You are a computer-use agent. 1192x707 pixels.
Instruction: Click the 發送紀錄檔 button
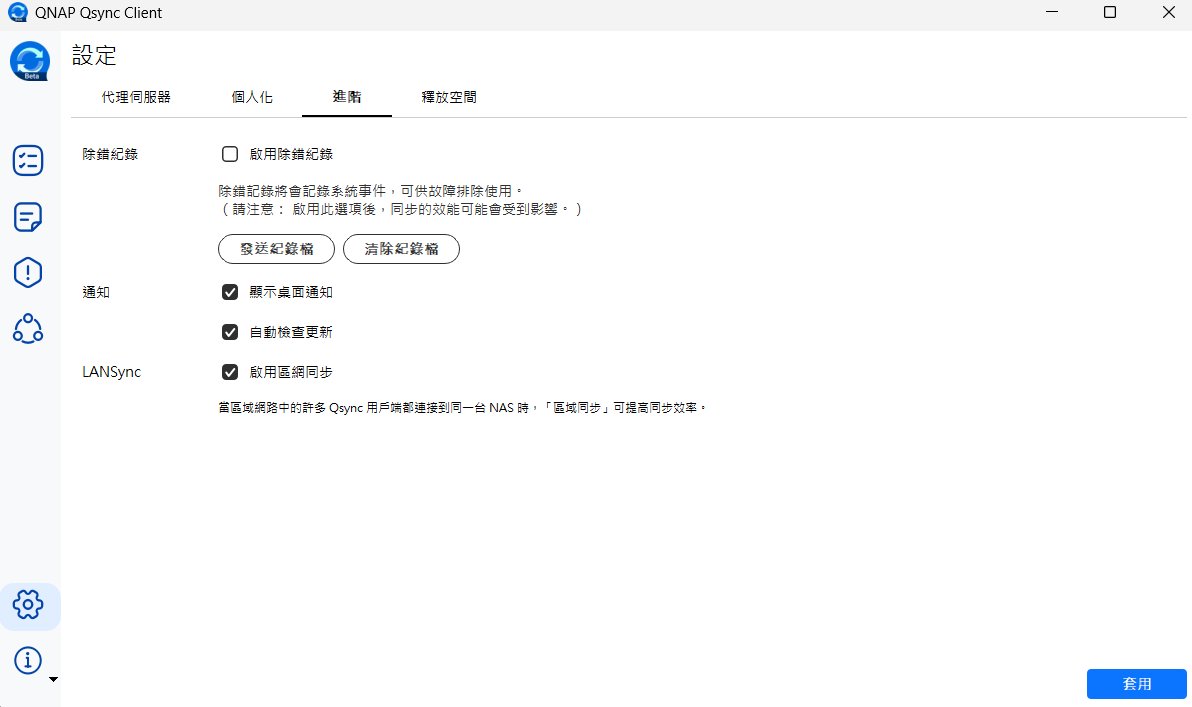click(x=276, y=250)
